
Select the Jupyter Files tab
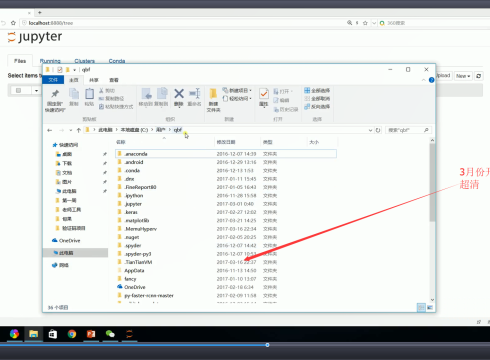pyautogui.click(x=20, y=61)
